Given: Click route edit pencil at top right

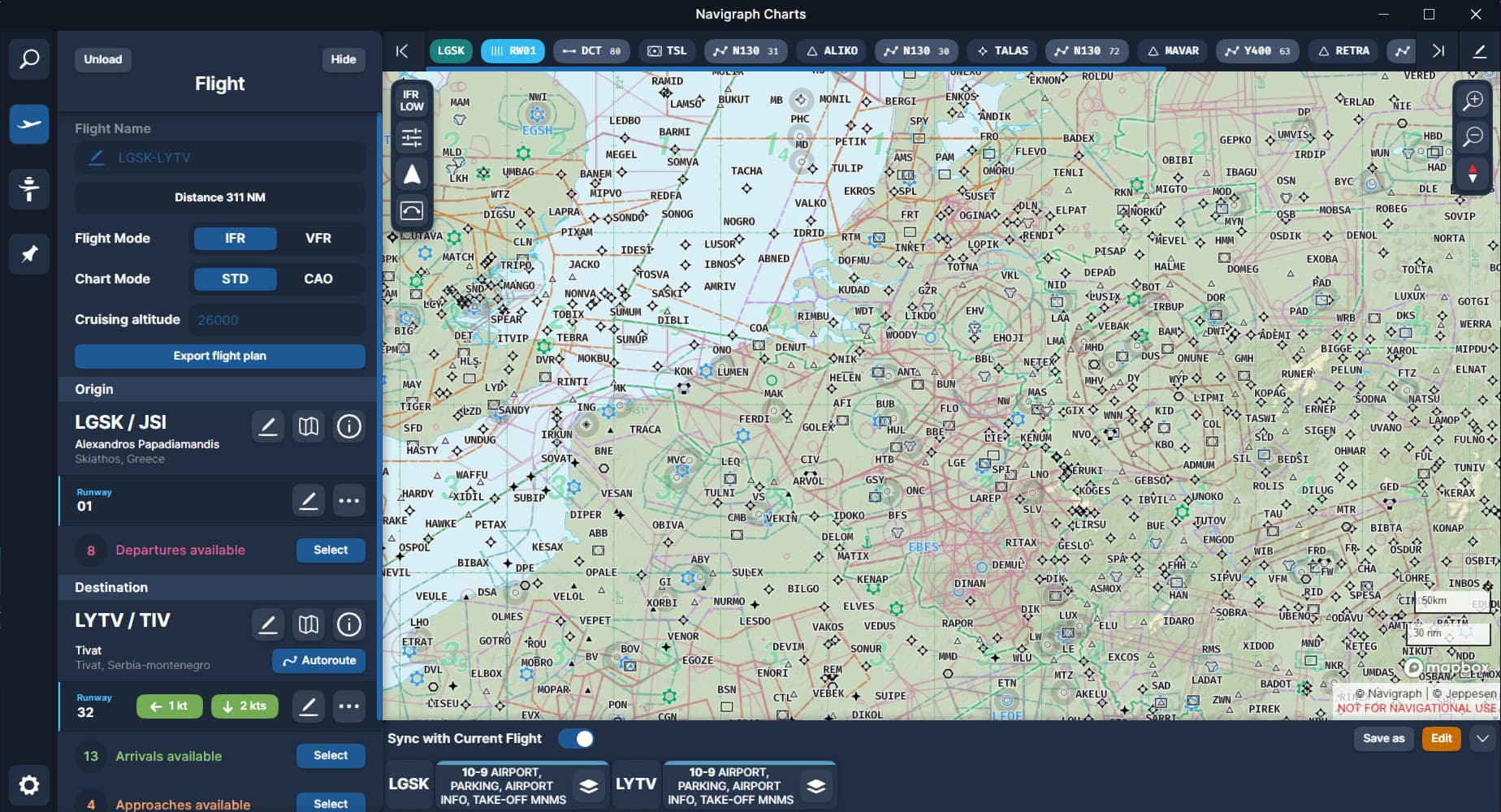Looking at the screenshot, I should pyautogui.click(x=1480, y=50).
